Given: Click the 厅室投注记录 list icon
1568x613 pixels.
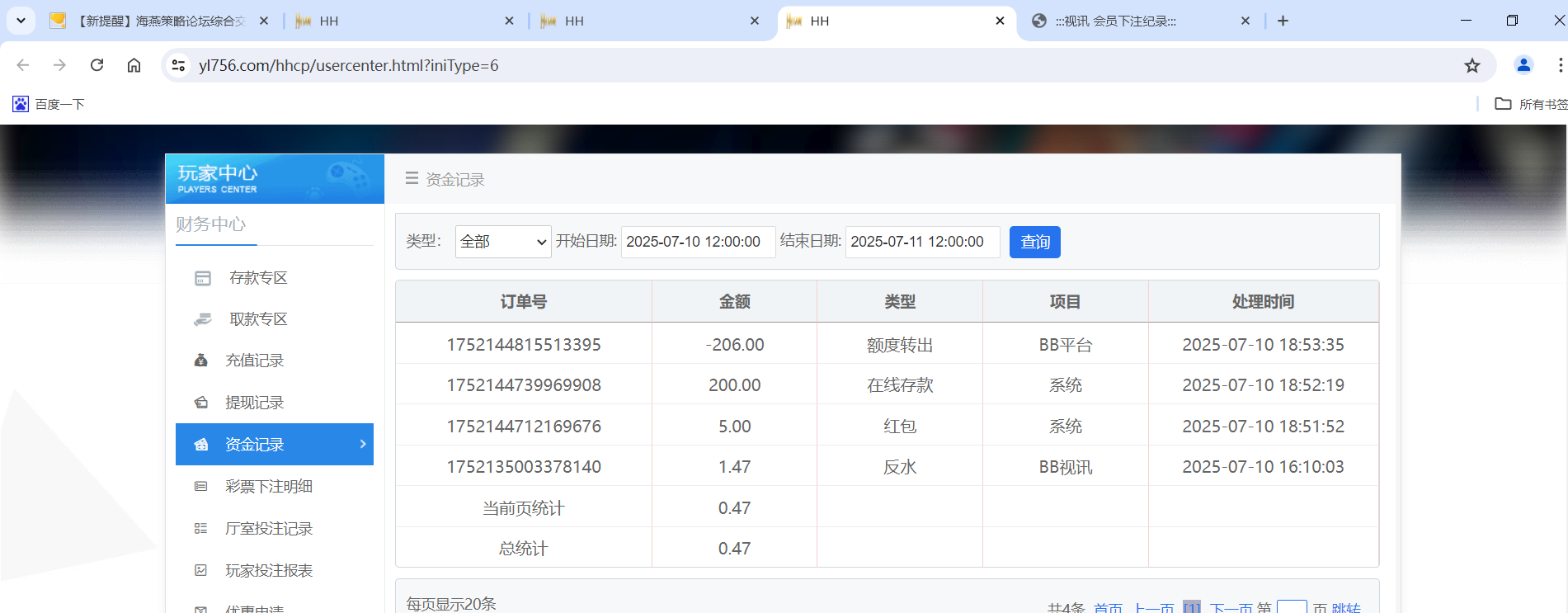Looking at the screenshot, I should tap(200, 529).
